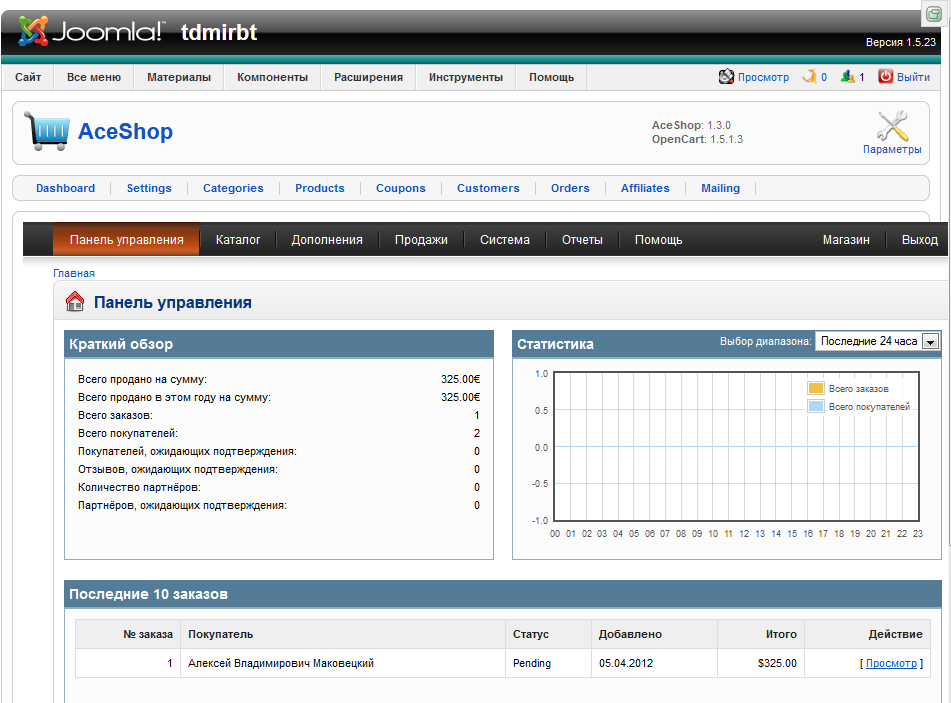Screen dimensions: 951x703
Task: Click the messages icon showing 0
Action: pos(809,76)
